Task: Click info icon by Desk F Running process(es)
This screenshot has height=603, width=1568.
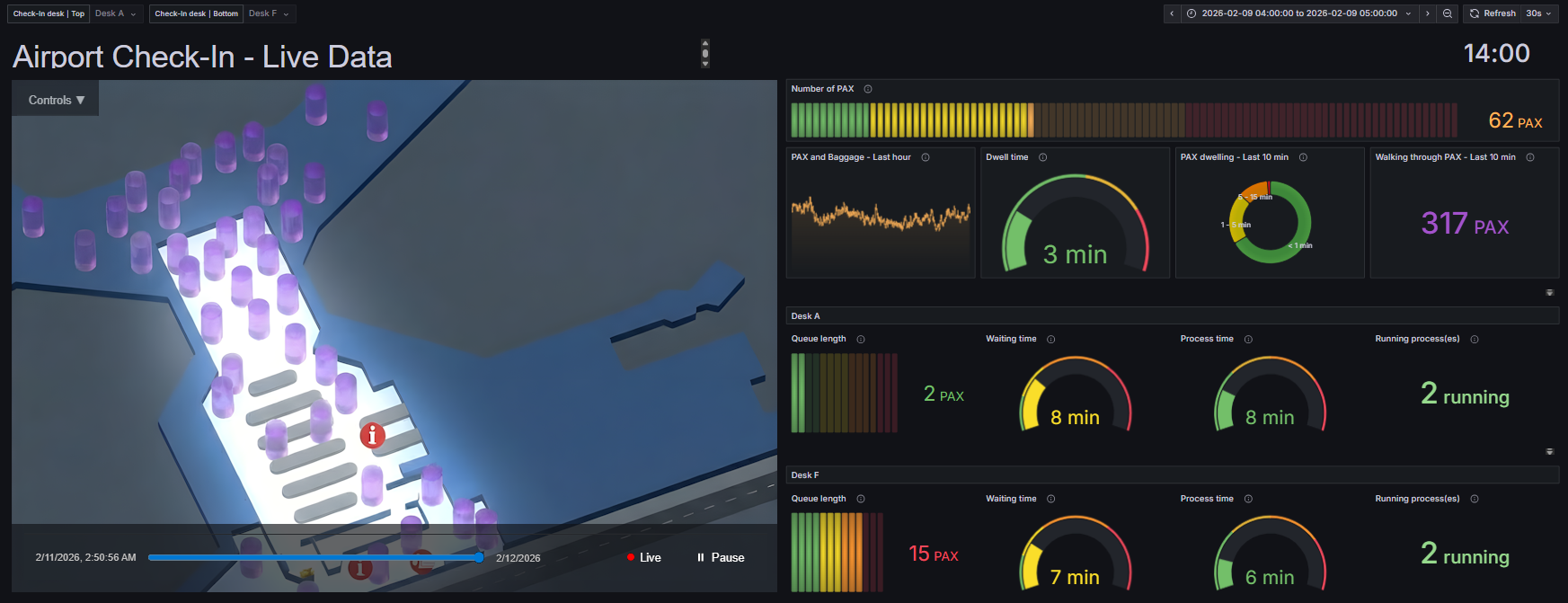Action: pos(1475,499)
